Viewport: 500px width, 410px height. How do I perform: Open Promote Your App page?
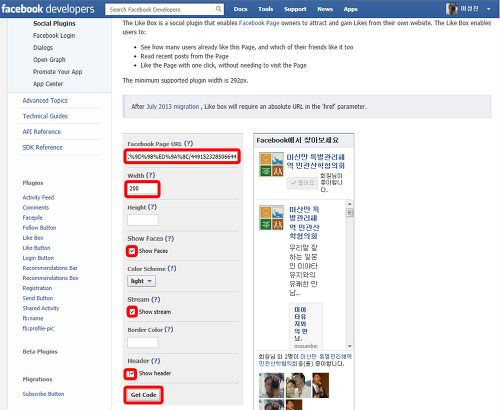57,72
